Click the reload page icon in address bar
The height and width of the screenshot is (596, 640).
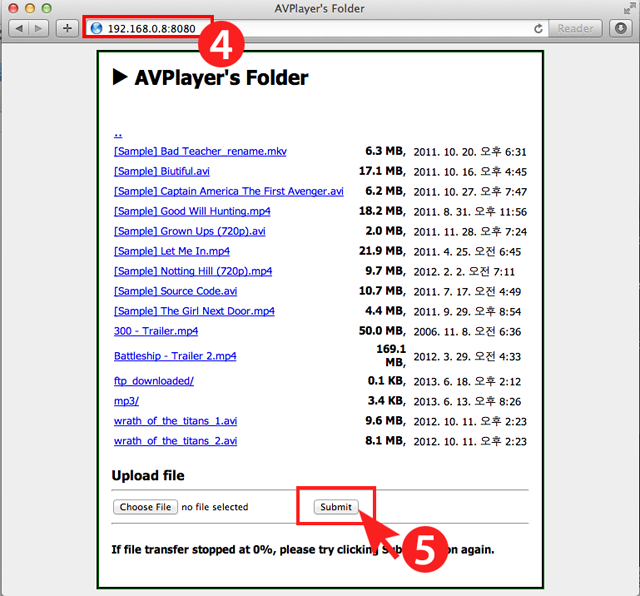point(538,28)
